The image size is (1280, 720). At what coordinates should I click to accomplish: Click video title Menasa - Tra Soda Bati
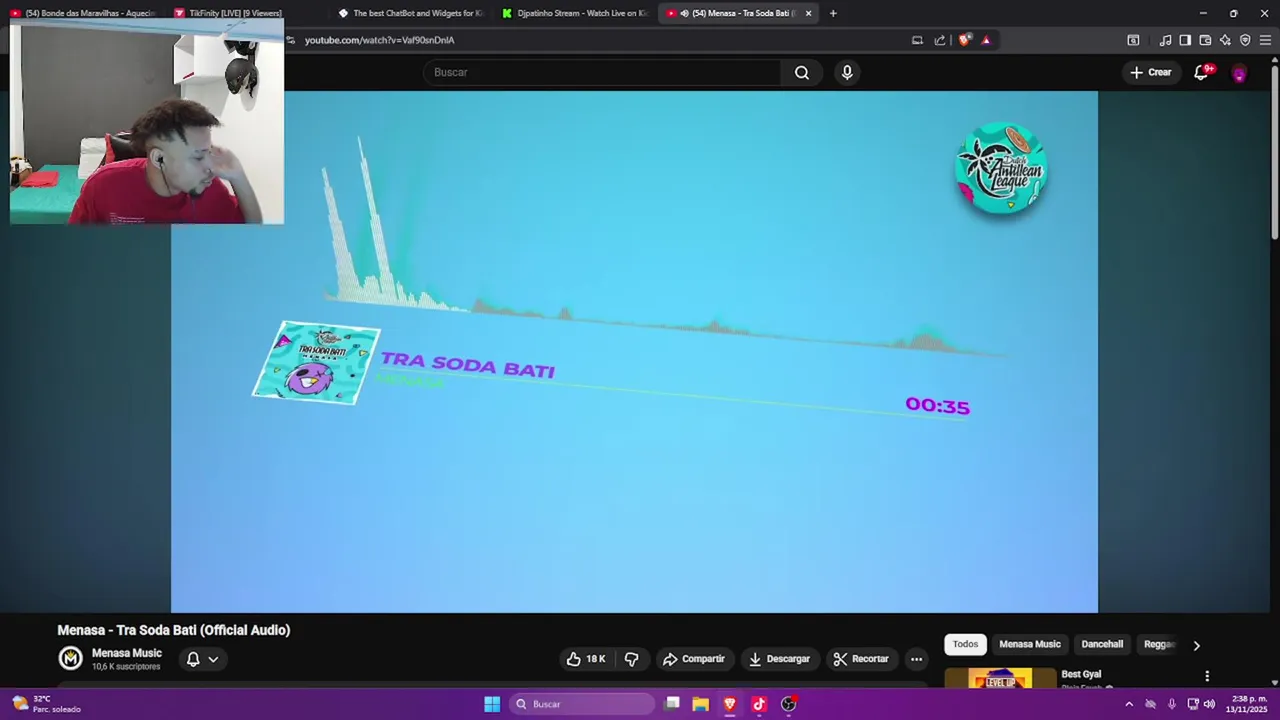coord(174,630)
